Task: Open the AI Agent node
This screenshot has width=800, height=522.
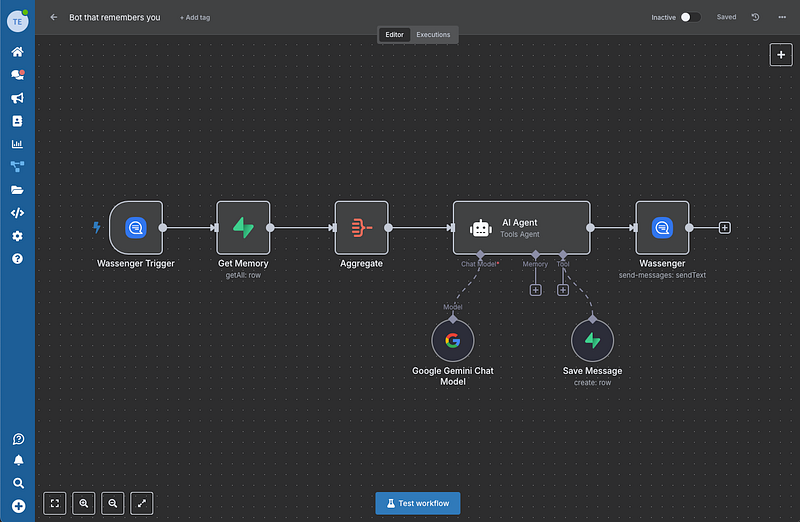Action: [x=521, y=228]
